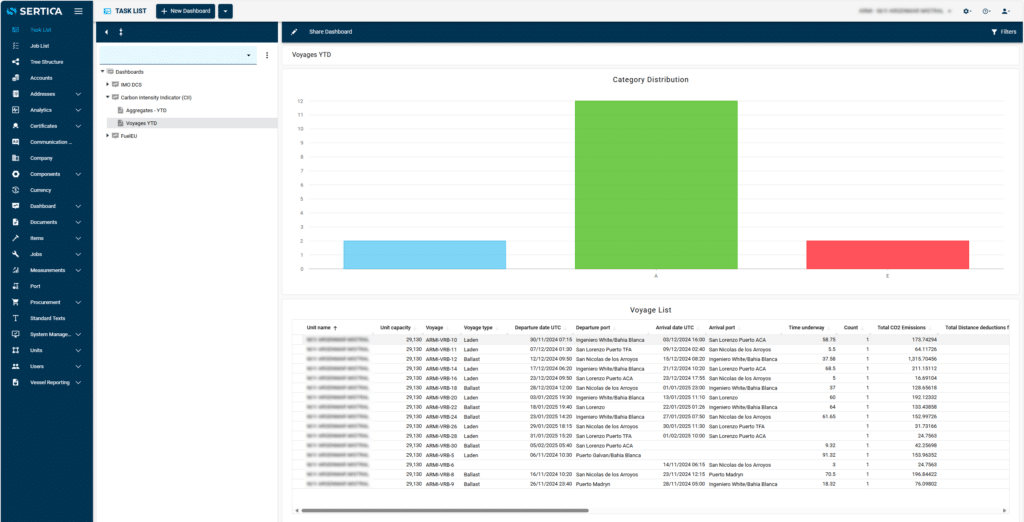Collapse the dashboard tree panel arrow
The image size is (1024, 522).
pos(106,32)
